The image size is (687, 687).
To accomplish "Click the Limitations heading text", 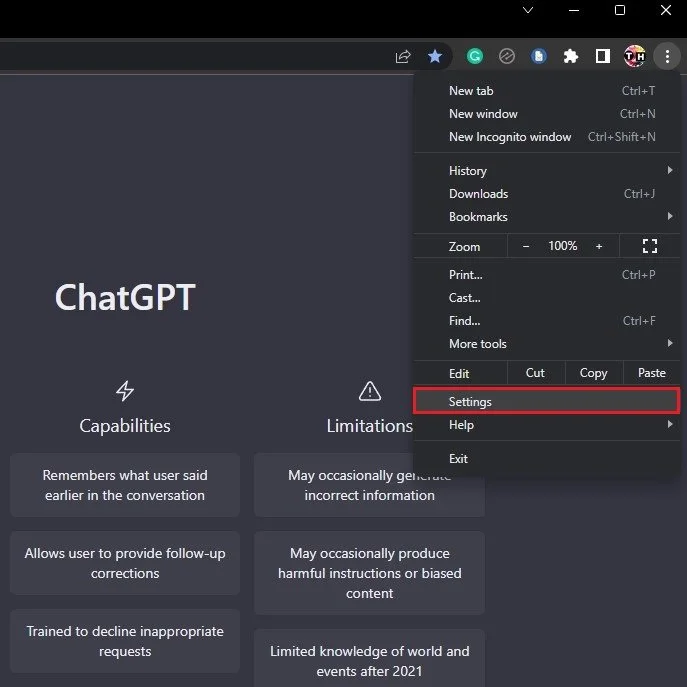I will pos(369,426).
